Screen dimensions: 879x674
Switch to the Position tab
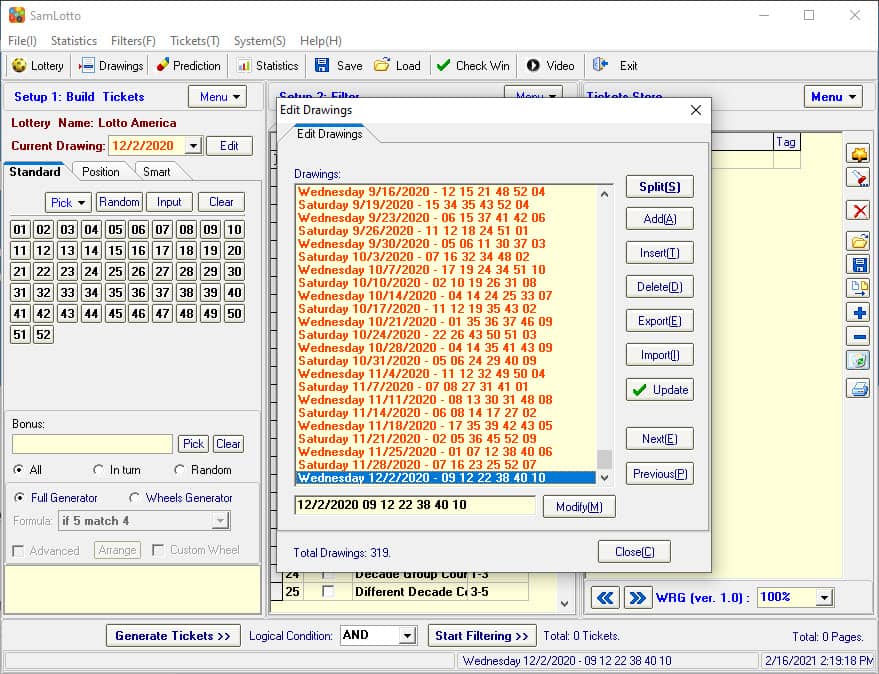click(101, 172)
